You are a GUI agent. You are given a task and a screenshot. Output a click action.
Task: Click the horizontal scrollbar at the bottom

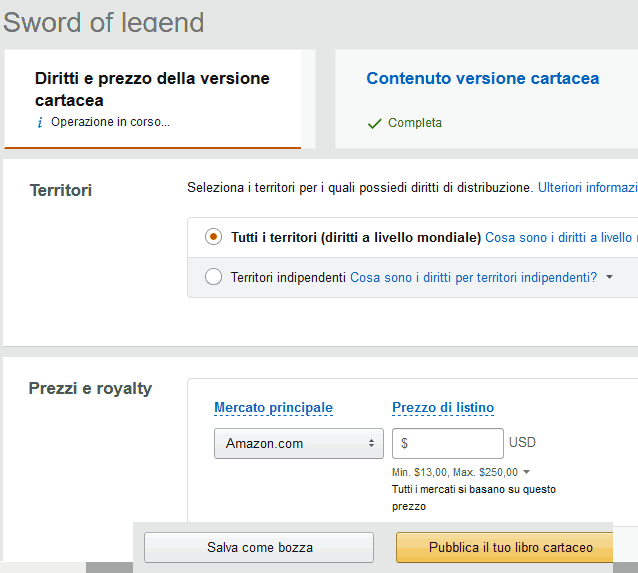pyautogui.click(x=109, y=568)
